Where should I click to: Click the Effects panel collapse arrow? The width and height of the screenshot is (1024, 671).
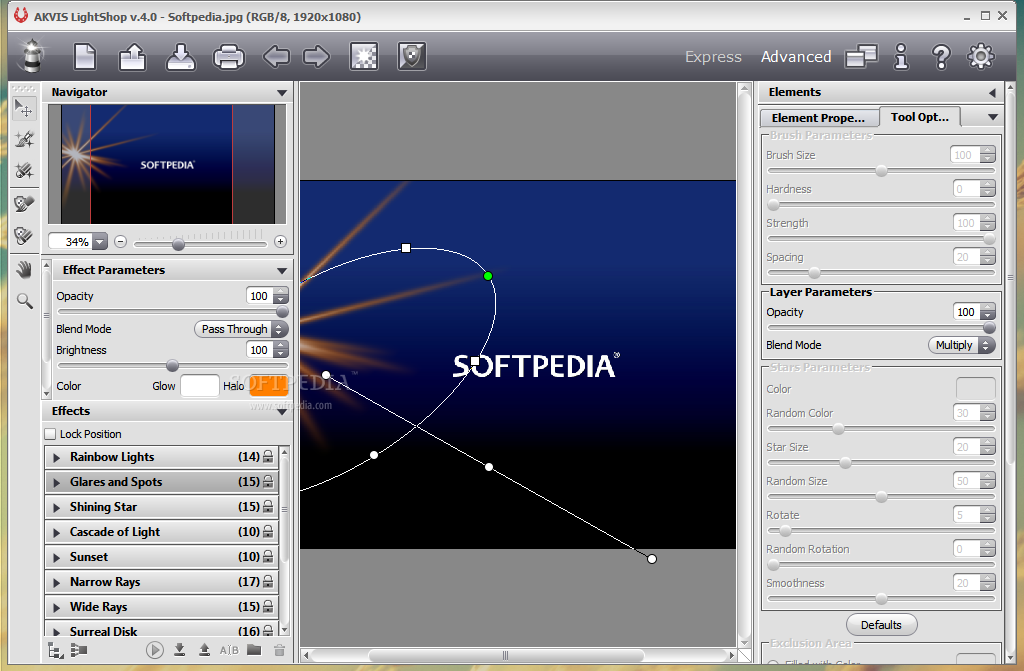[x=281, y=412]
